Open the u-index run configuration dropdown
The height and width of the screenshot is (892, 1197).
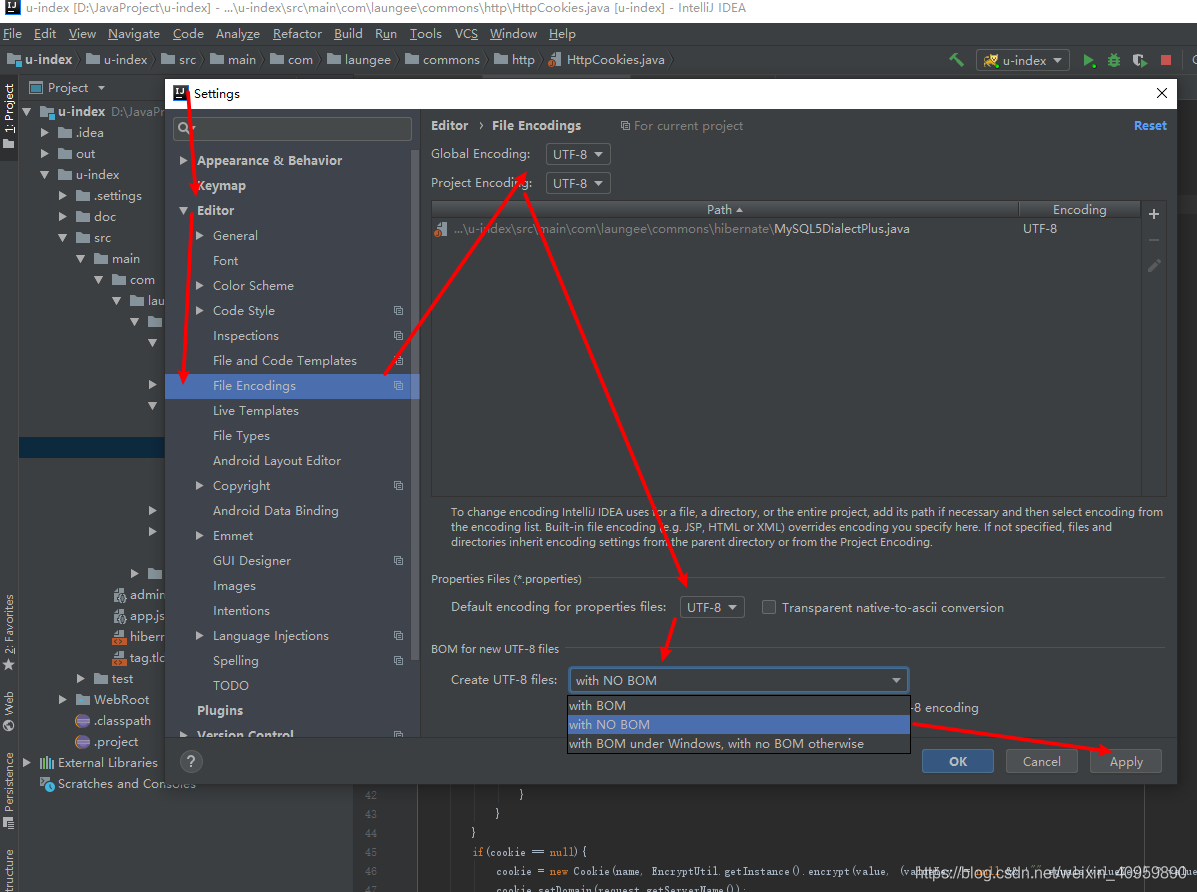(x=1023, y=60)
